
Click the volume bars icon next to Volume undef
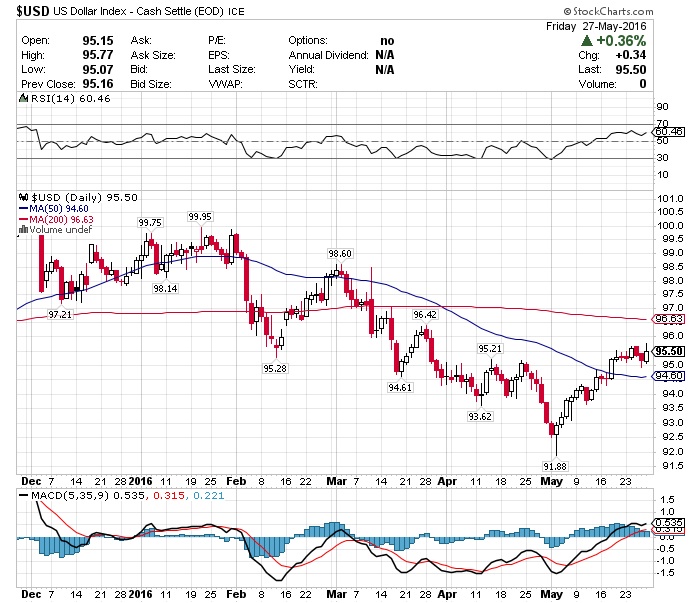(23, 230)
